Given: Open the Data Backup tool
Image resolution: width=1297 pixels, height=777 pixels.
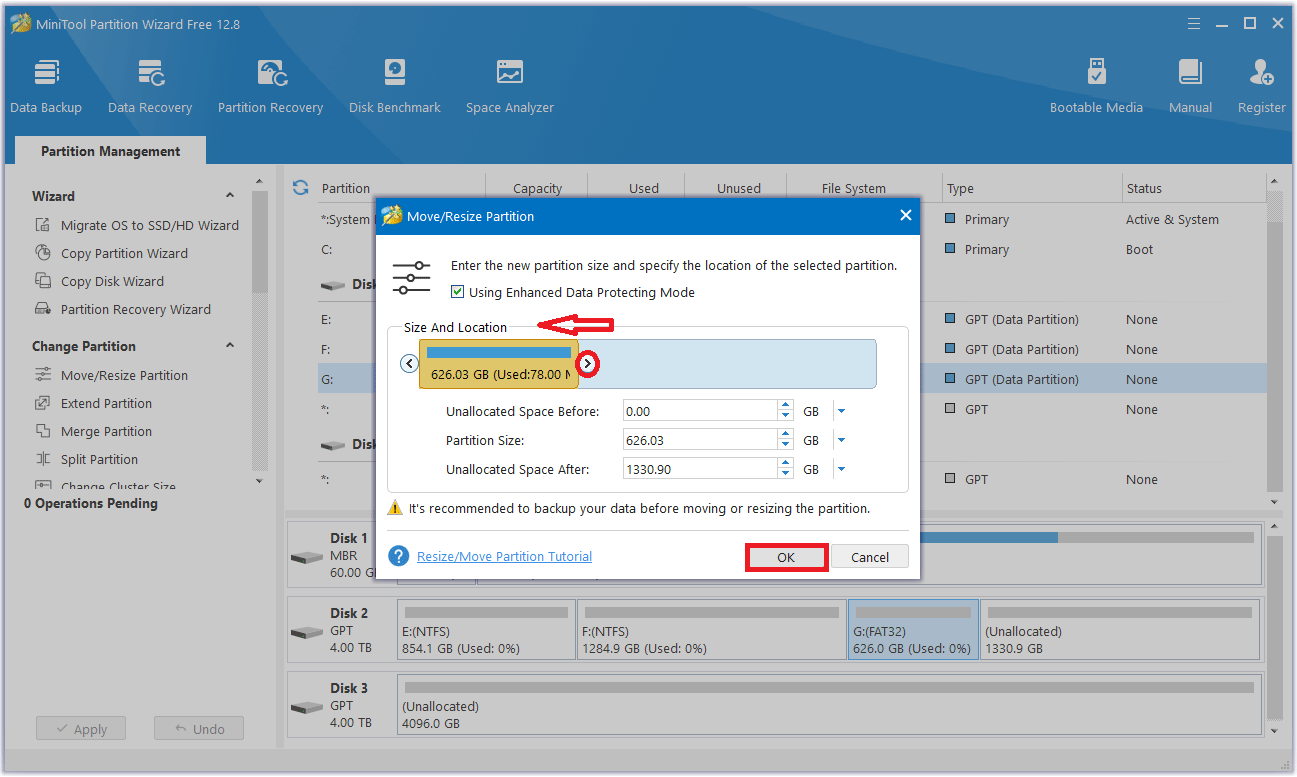Looking at the screenshot, I should [46, 86].
